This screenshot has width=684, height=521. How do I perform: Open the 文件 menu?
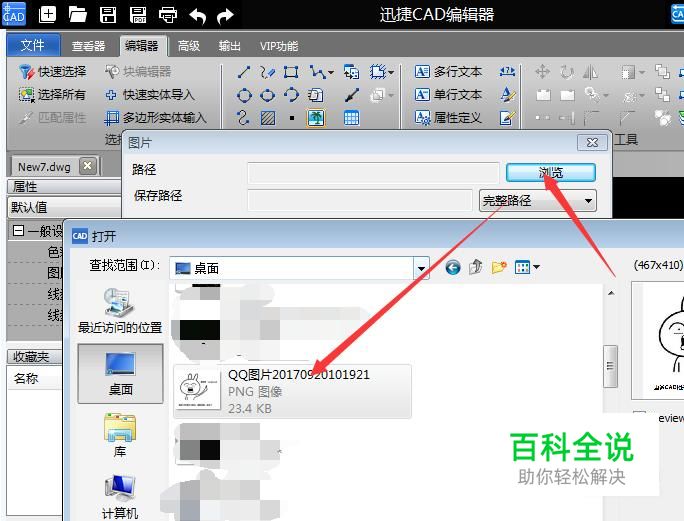pyautogui.click(x=33, y=45)
